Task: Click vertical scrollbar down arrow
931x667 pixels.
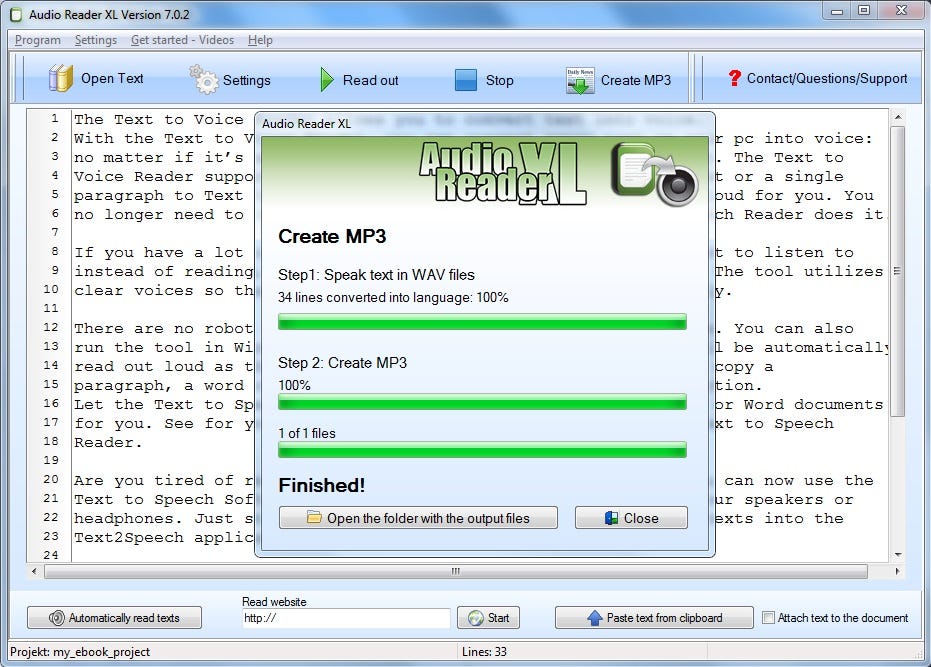Action: pyautogui.click(x=898, y=554)
